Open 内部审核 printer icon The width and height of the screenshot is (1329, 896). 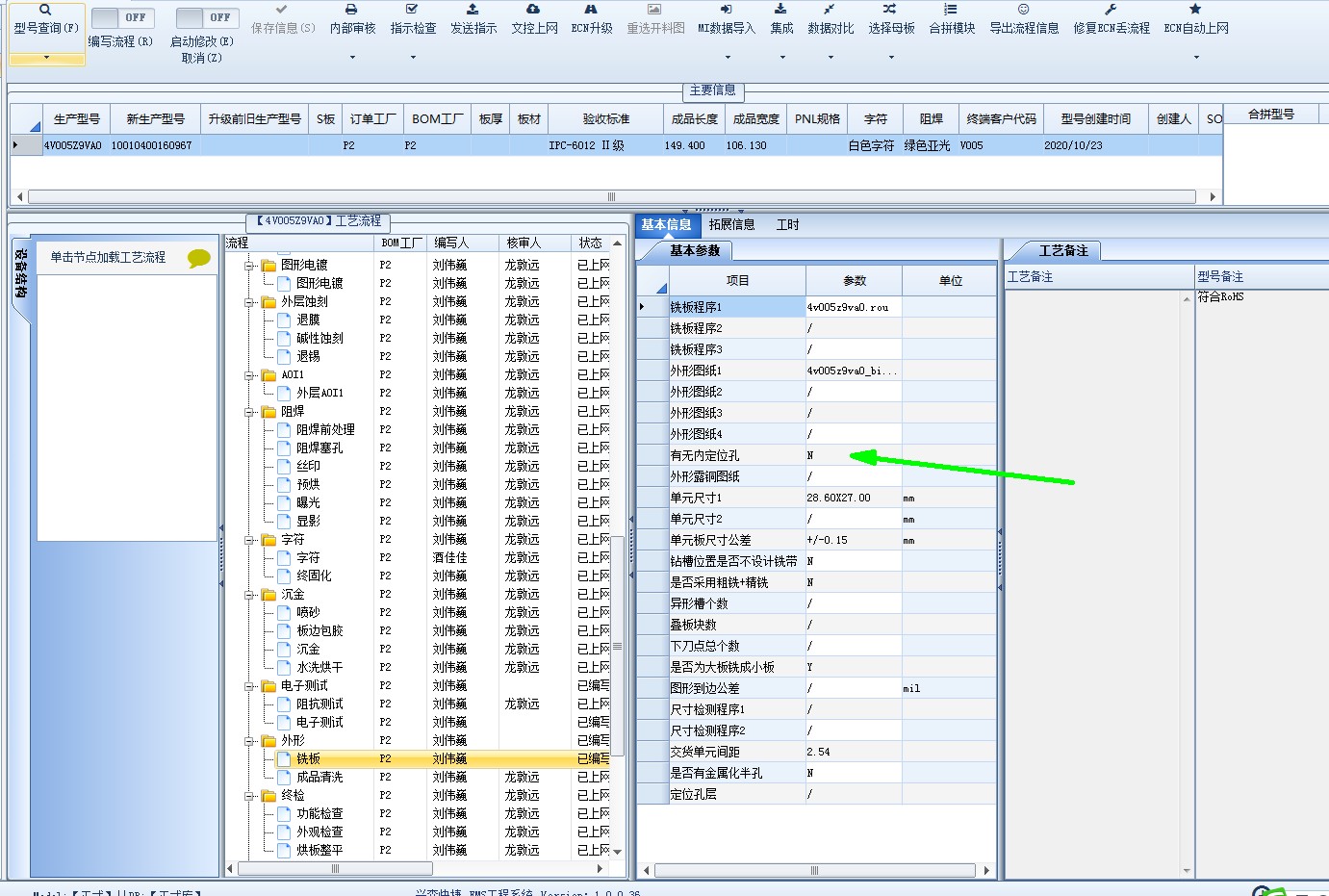click(x=351, y=9)
